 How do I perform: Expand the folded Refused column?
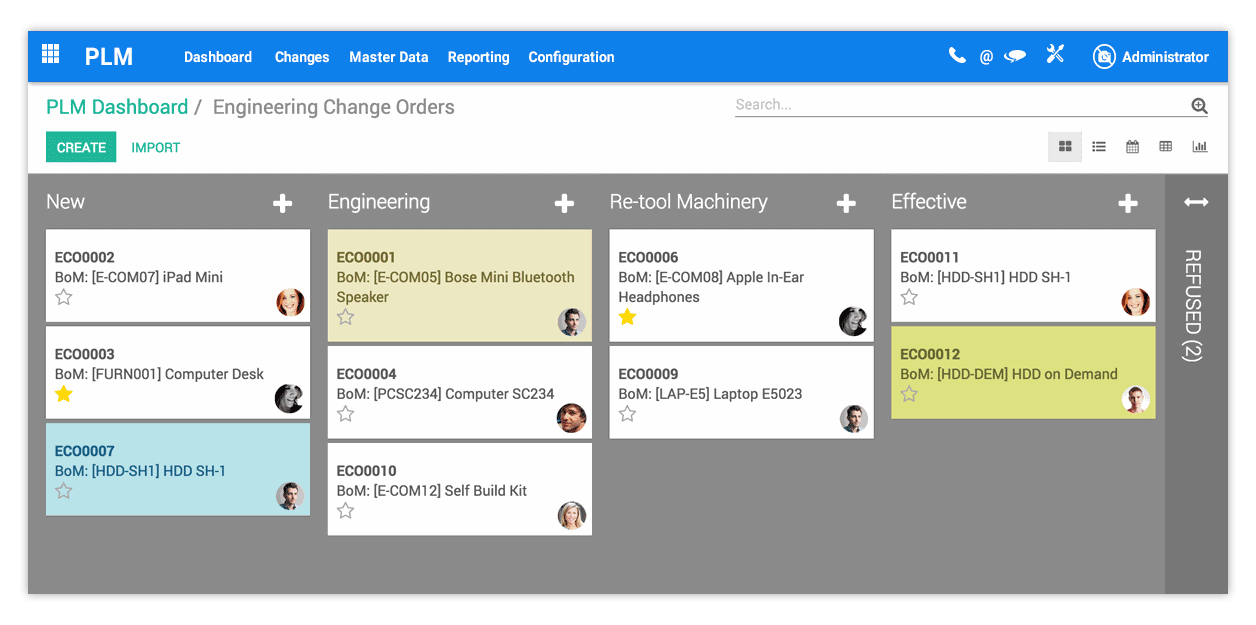(x=1196, y=203)
